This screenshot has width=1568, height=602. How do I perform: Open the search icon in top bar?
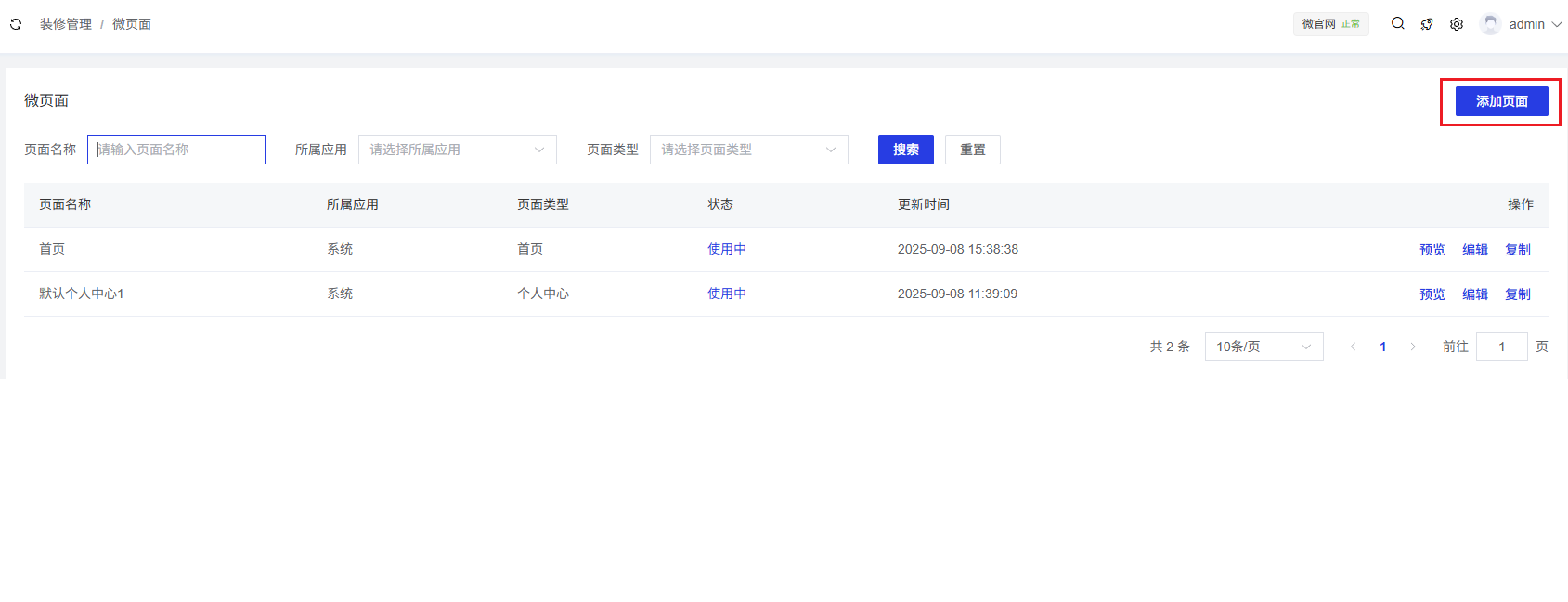pyautogui.click(x=1397, y=24)
